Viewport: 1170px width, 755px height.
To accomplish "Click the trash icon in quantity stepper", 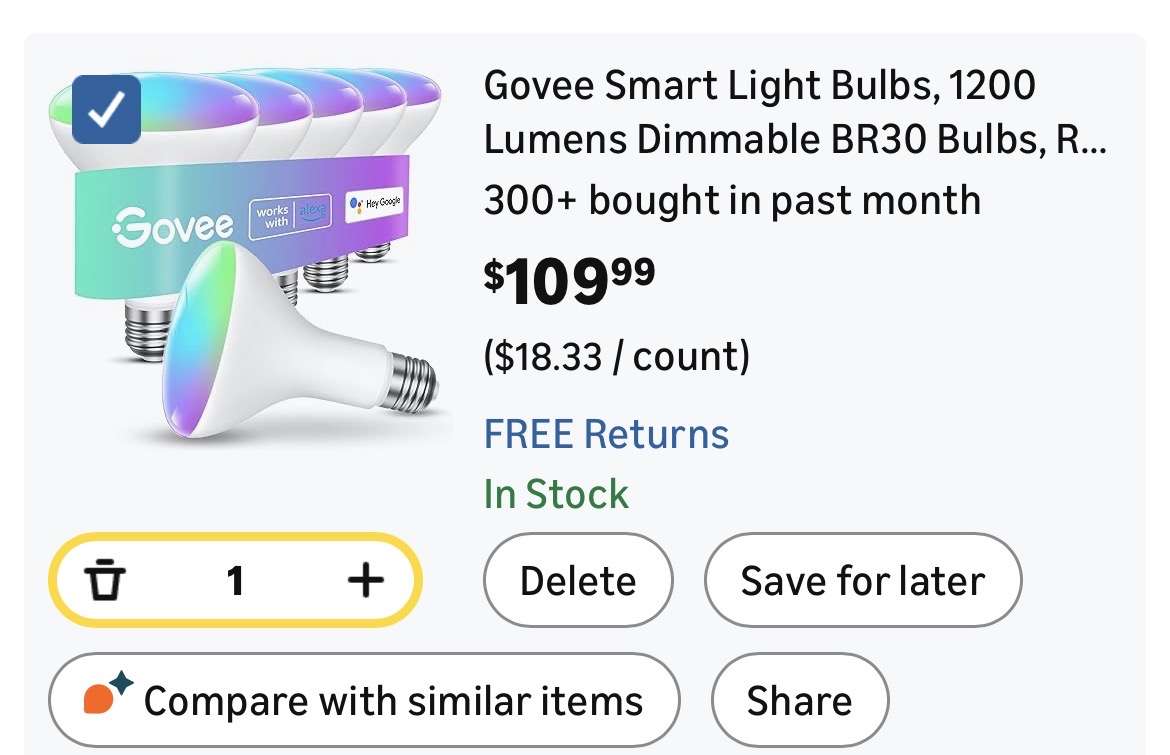I will (x=105, y=580).
